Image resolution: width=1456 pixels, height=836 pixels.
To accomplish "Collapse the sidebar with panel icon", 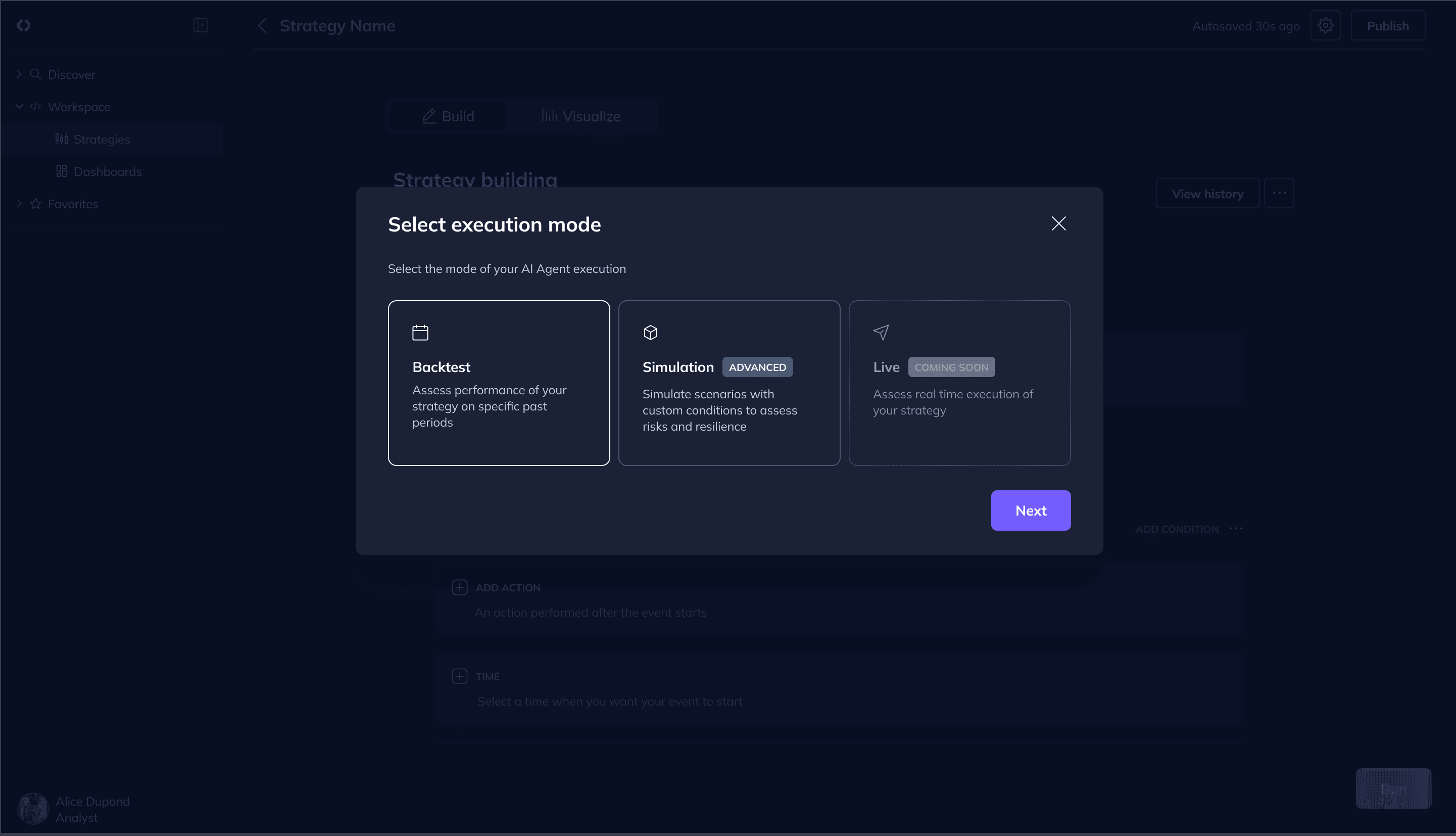I will tap(200, 25).
